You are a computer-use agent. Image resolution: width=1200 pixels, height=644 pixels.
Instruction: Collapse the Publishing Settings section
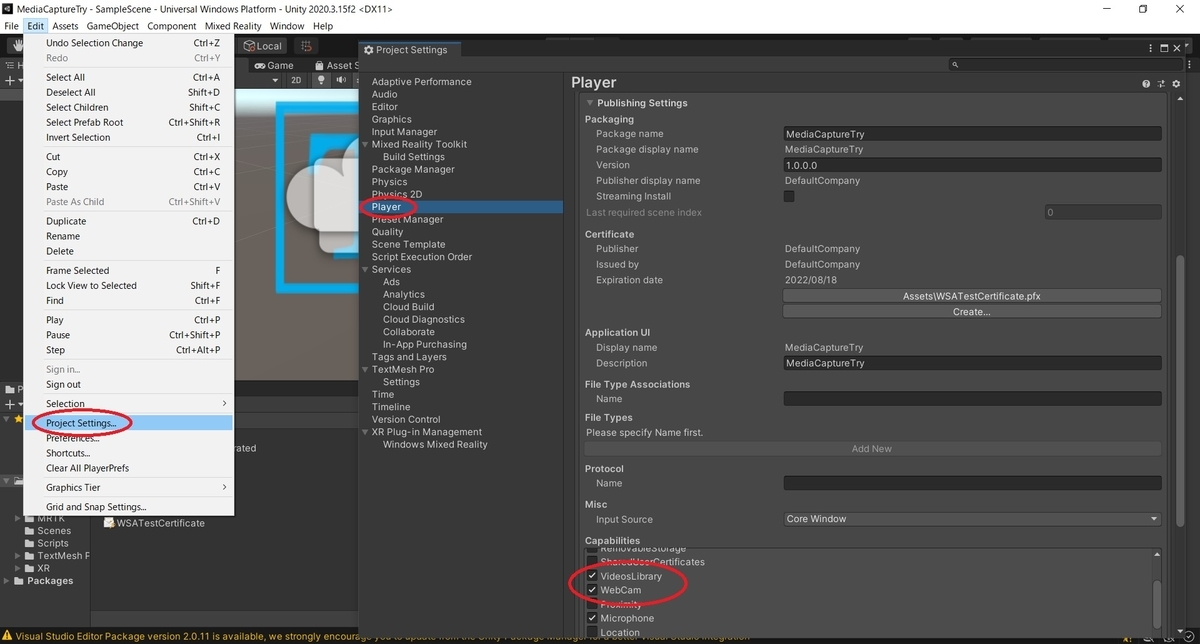590,103
